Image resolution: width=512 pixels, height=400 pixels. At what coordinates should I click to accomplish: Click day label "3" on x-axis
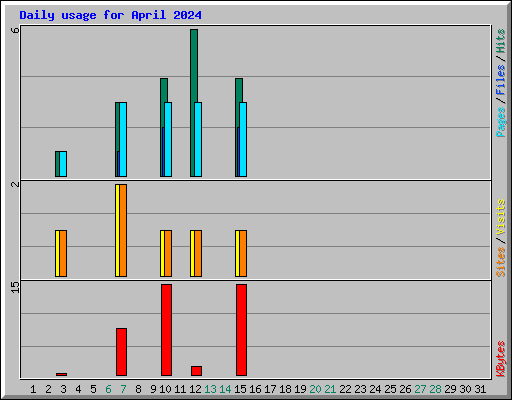63,389
